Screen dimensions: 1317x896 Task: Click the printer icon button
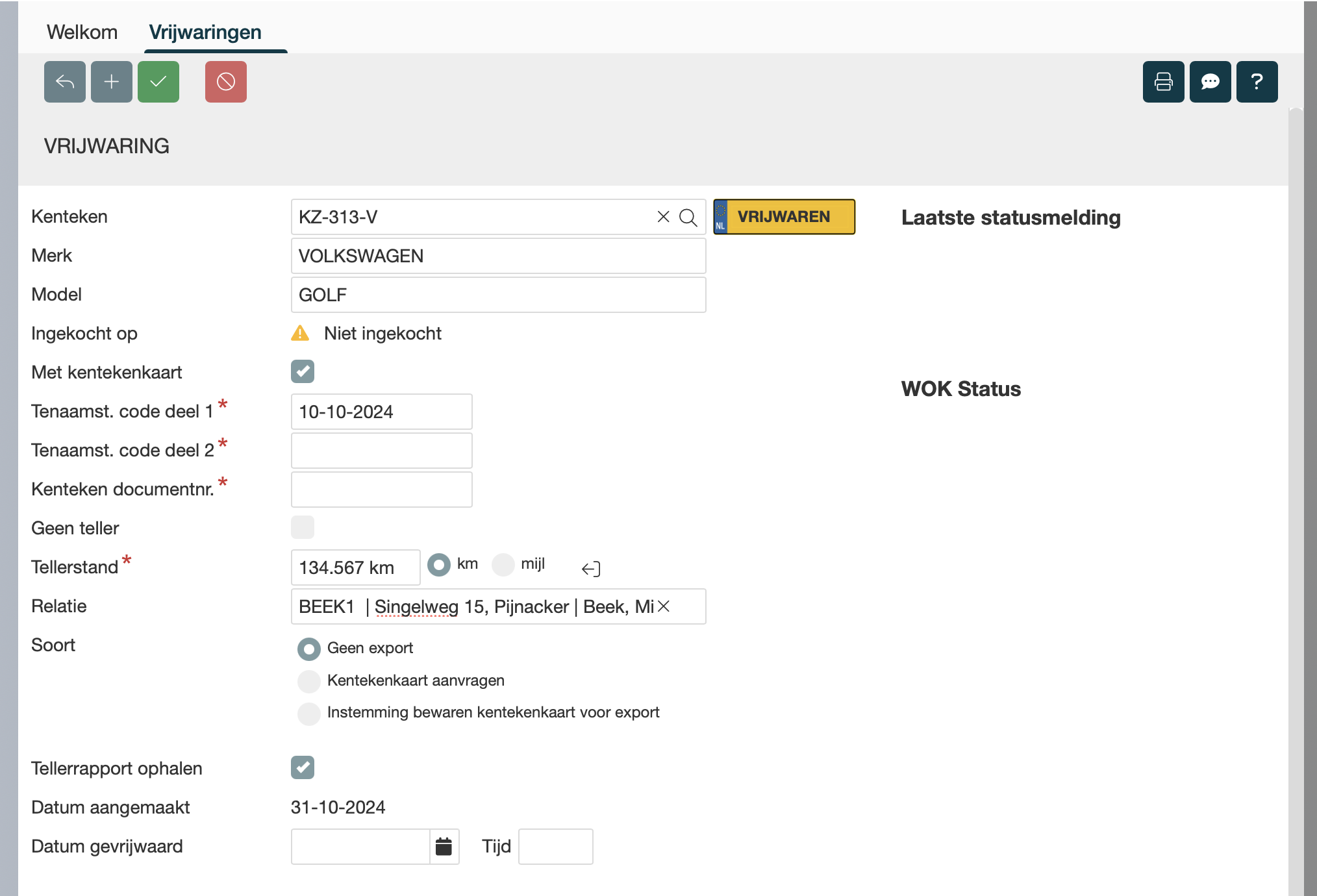[1163, 82]
